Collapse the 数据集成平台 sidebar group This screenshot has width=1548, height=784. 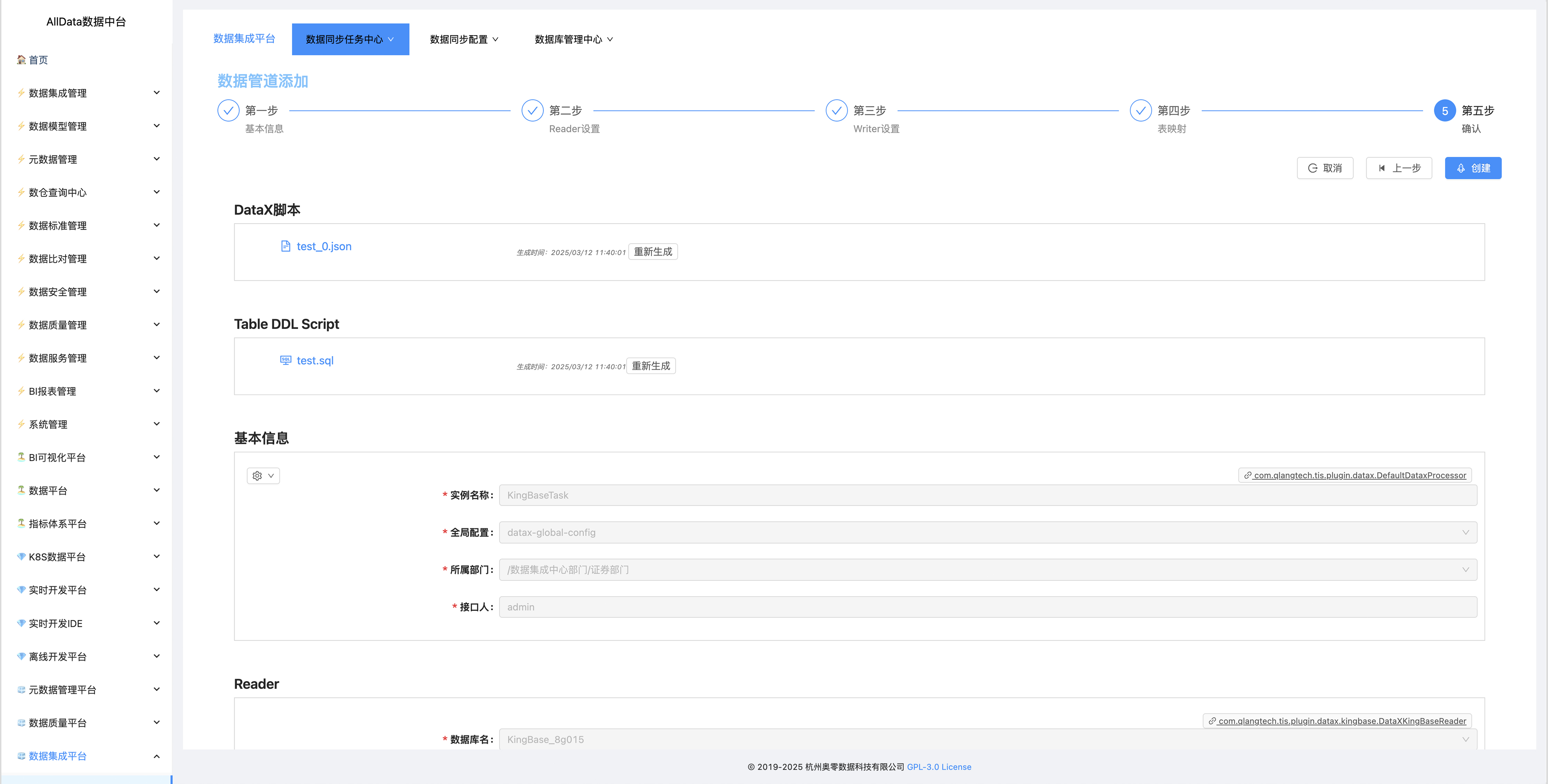tap(156, 756)
